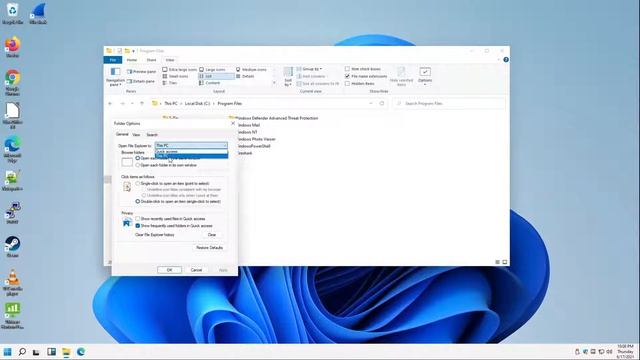Image resolution: width=640 pixels, height=360 pixels.
Task: Launch Microsoft Edge from the taskbar
Action: [x=81, y=352]
